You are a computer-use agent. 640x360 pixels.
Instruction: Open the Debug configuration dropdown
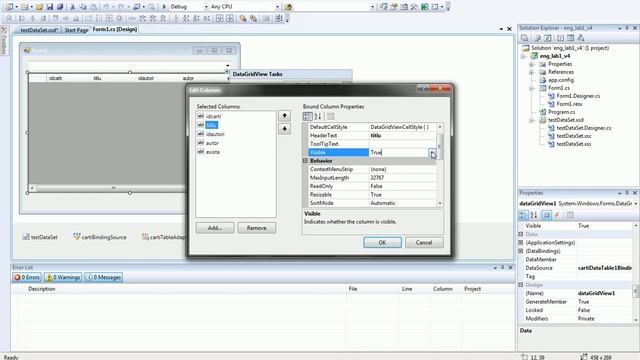click(206, 7)
